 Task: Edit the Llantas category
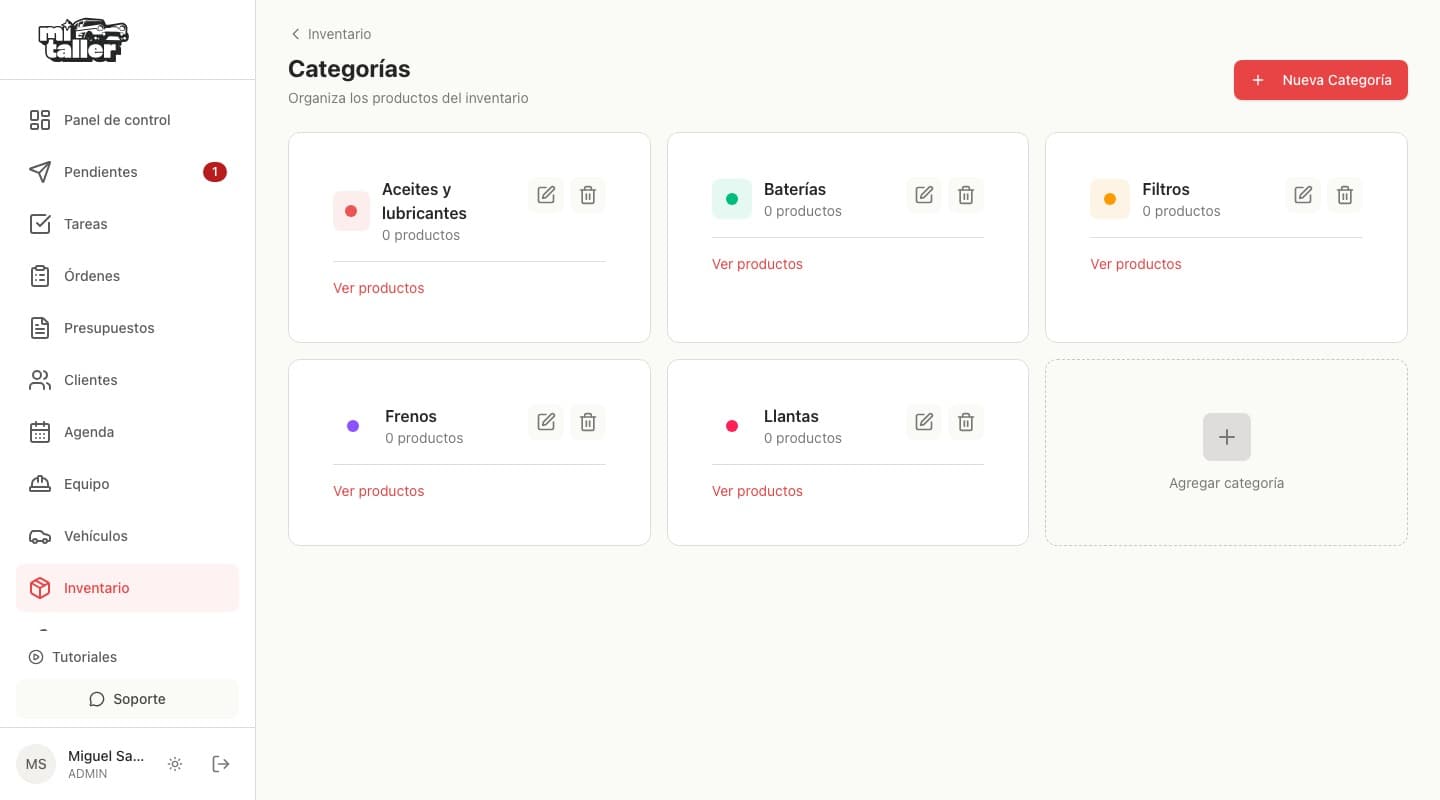(x=924, y=422)
